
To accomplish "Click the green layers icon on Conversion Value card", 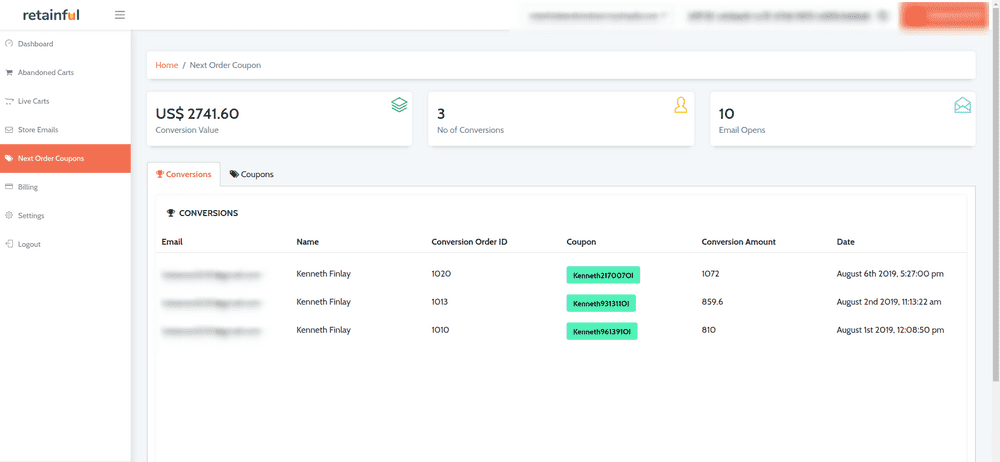I will coord(399,105).
